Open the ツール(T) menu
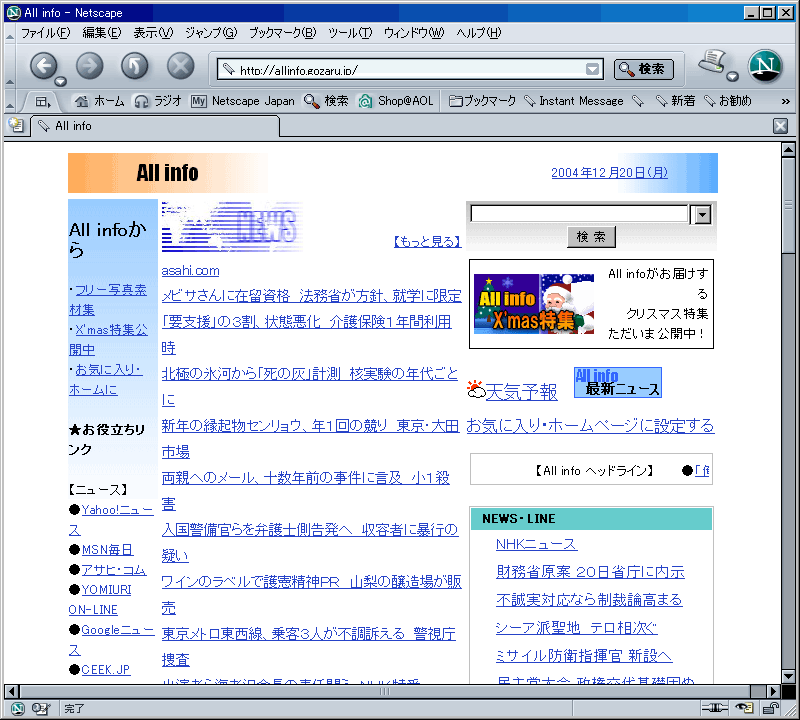The height and width of the screenshot is (720, 800). pos(350,33)
